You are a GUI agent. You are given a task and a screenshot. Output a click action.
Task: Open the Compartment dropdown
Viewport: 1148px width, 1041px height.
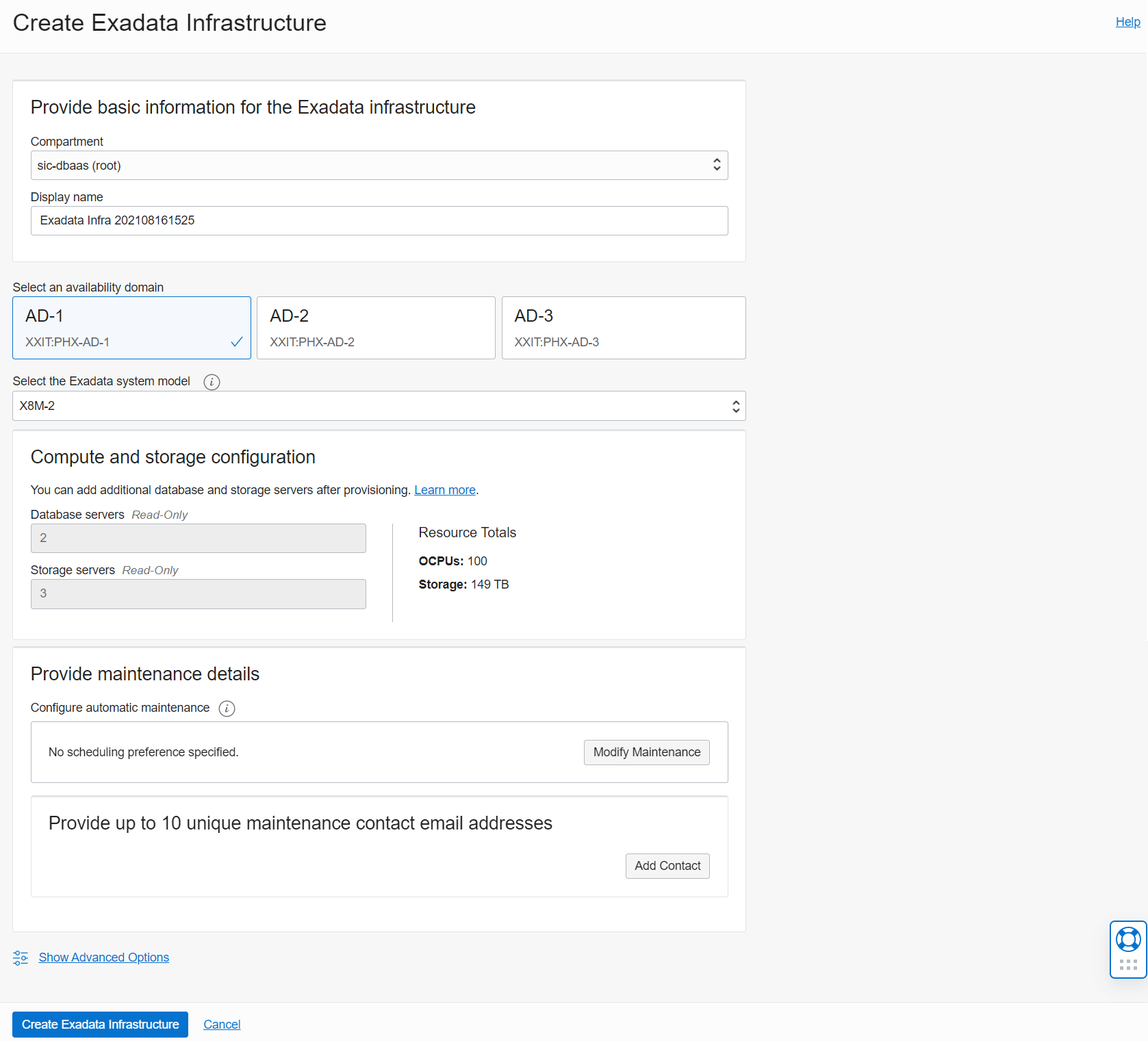(379, 166)
